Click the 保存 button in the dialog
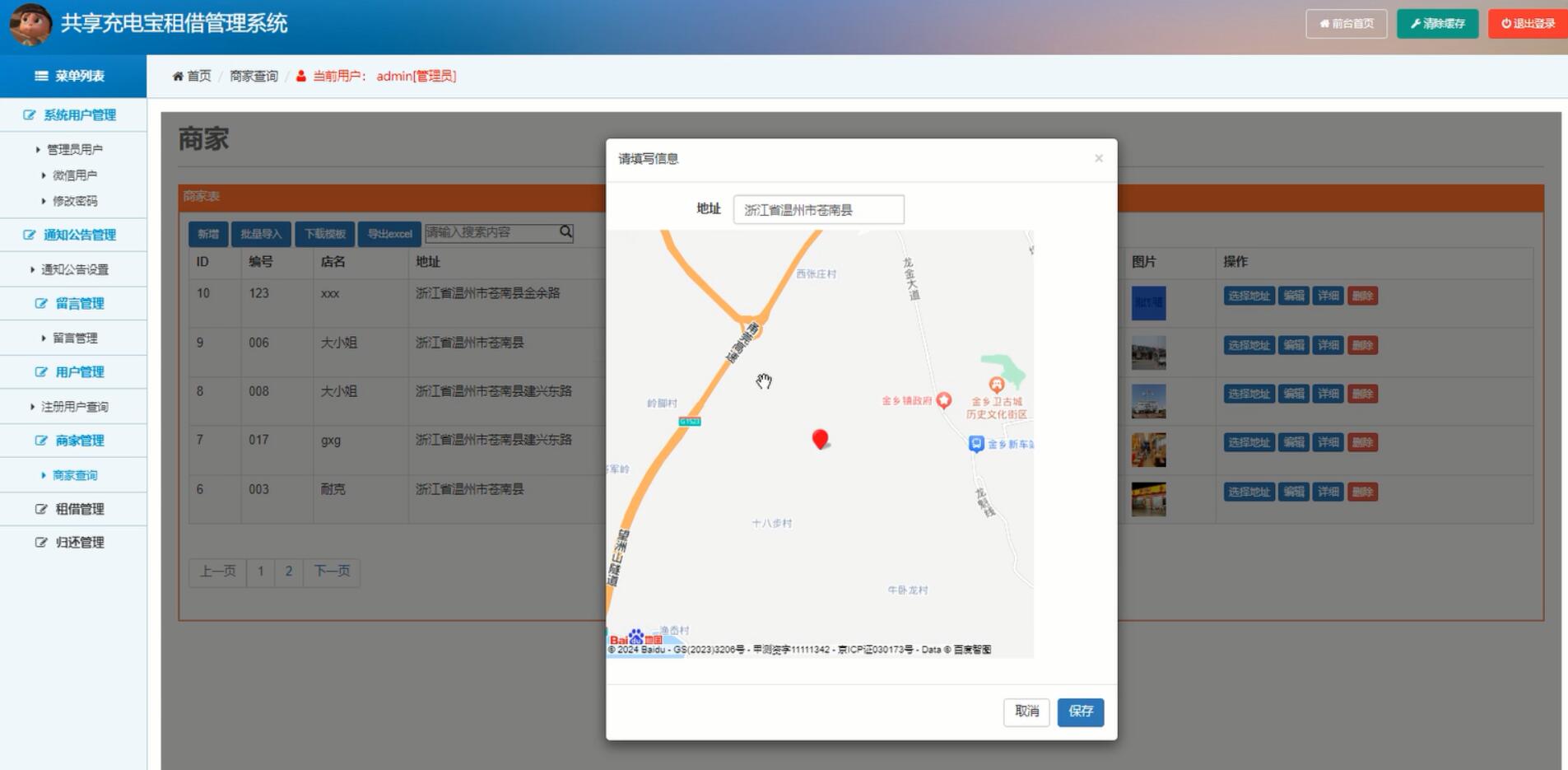Image resolution: width=1568 pixels, height=770 pixels. pyautogui.click(x=1080, y=712)
